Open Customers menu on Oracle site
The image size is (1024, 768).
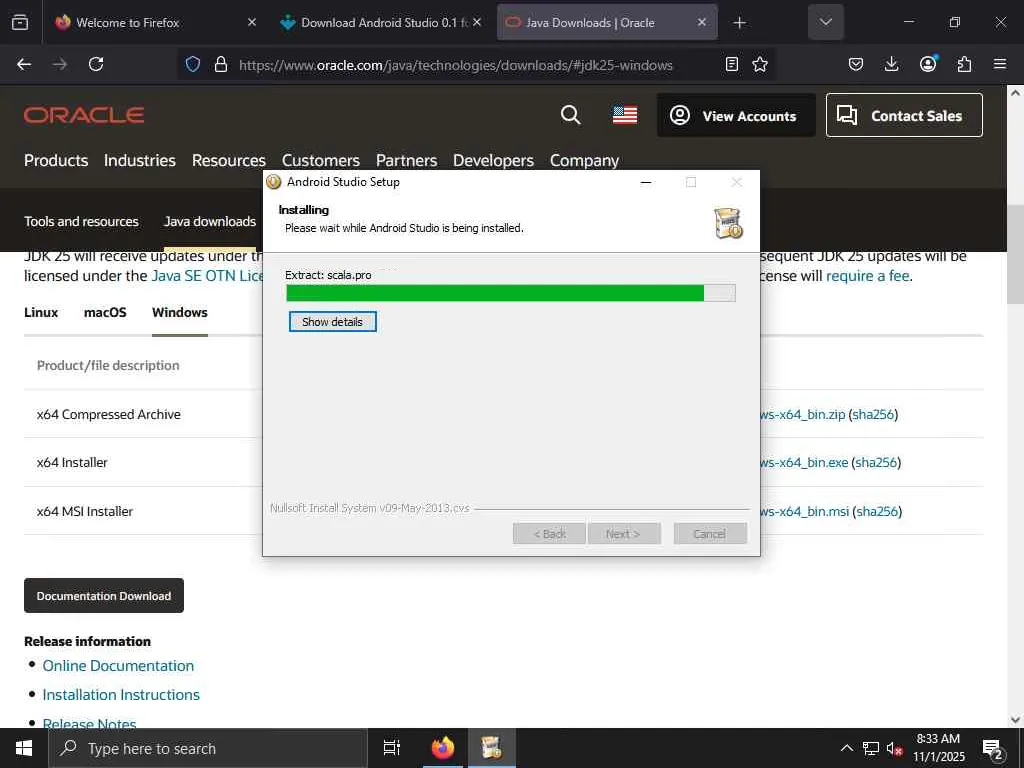coord(321,160)
